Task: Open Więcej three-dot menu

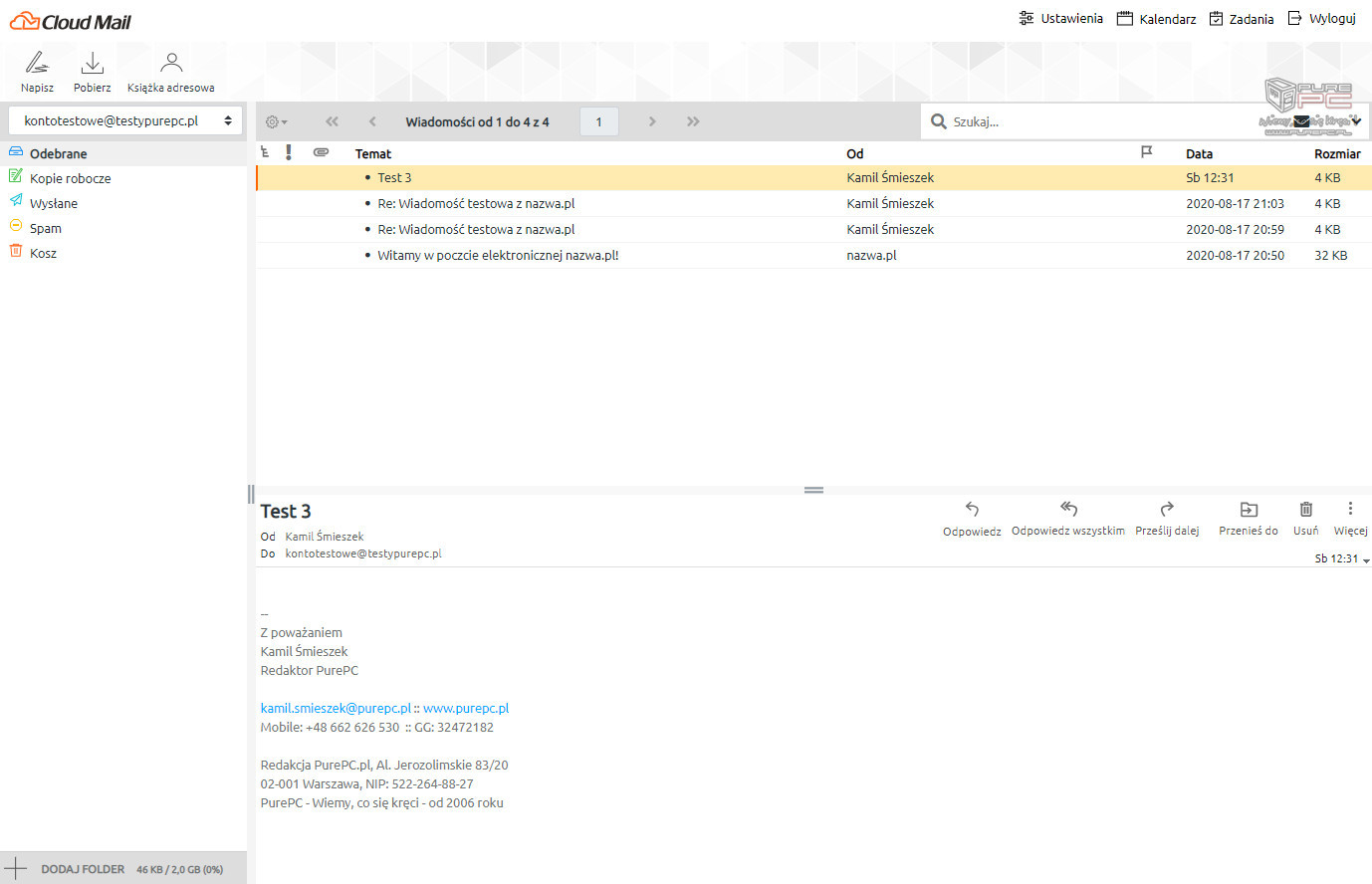Action: pyautogui.click(x=1350, y=510)
